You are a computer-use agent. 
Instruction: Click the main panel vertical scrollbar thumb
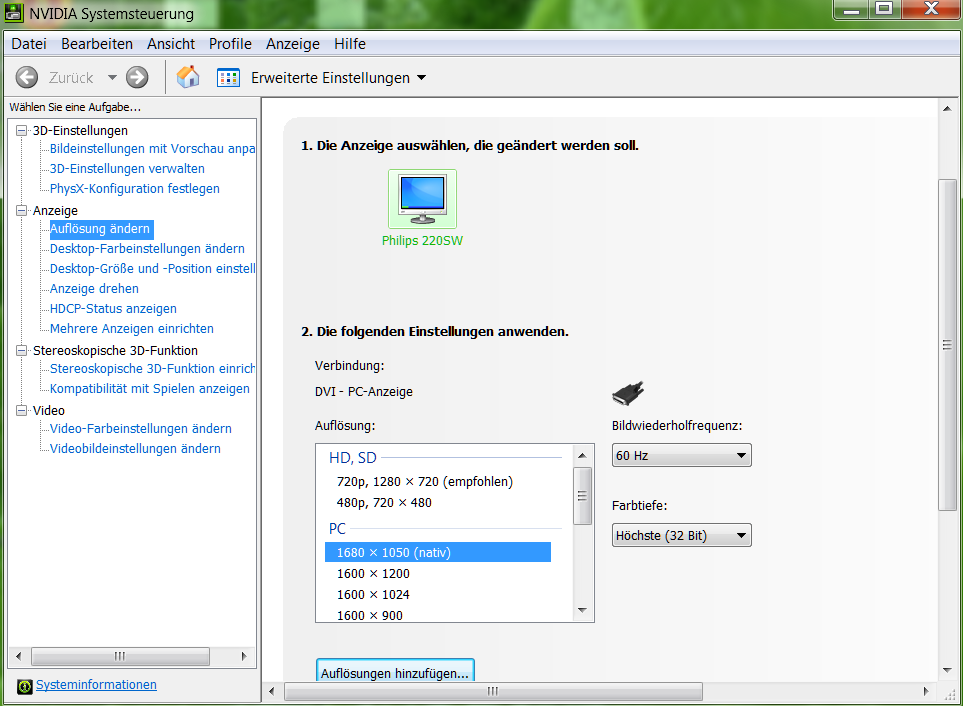coord(948,344)
